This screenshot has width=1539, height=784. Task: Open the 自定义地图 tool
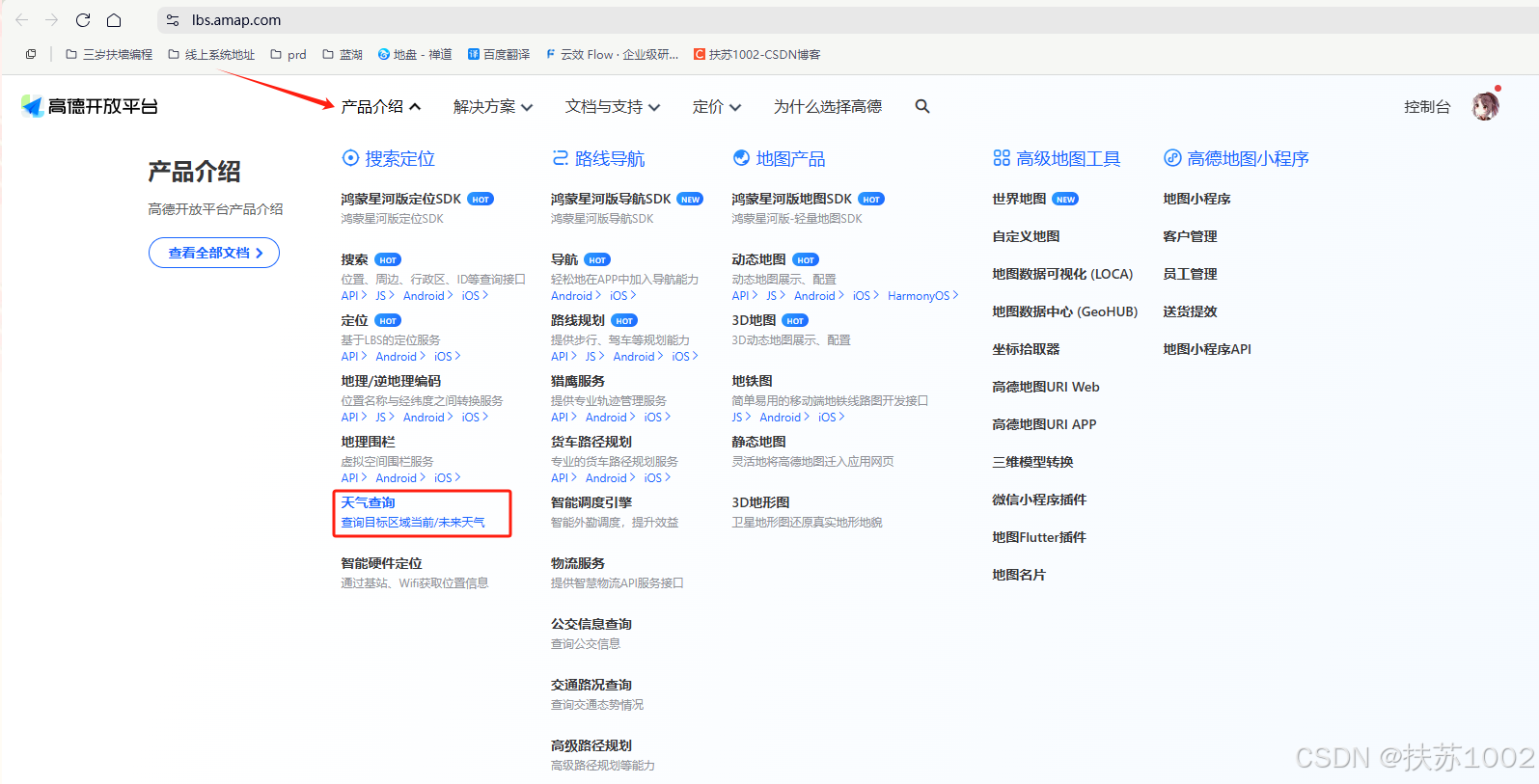1026,236
